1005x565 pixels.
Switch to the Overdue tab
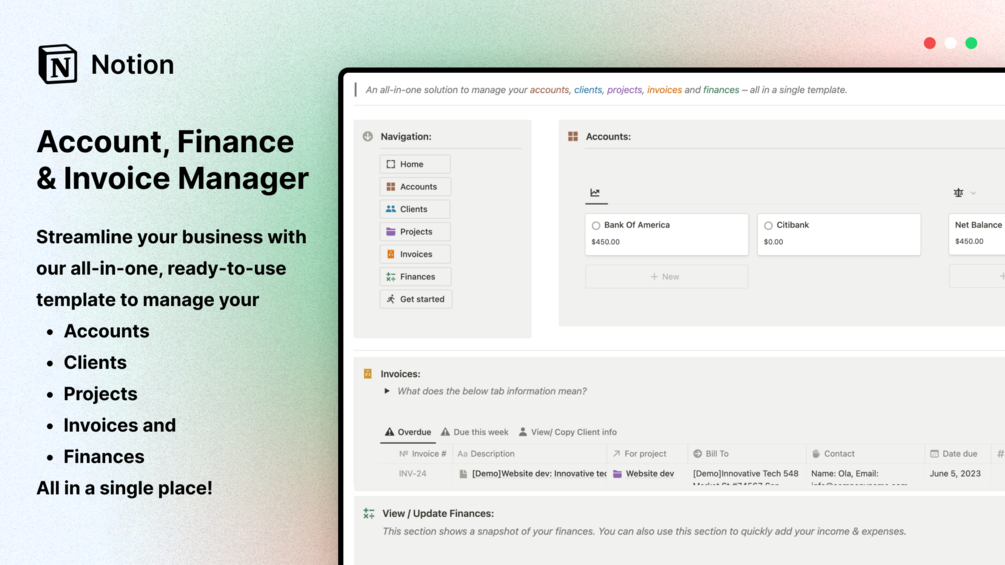pyautogui.click(x=408, y=432)
